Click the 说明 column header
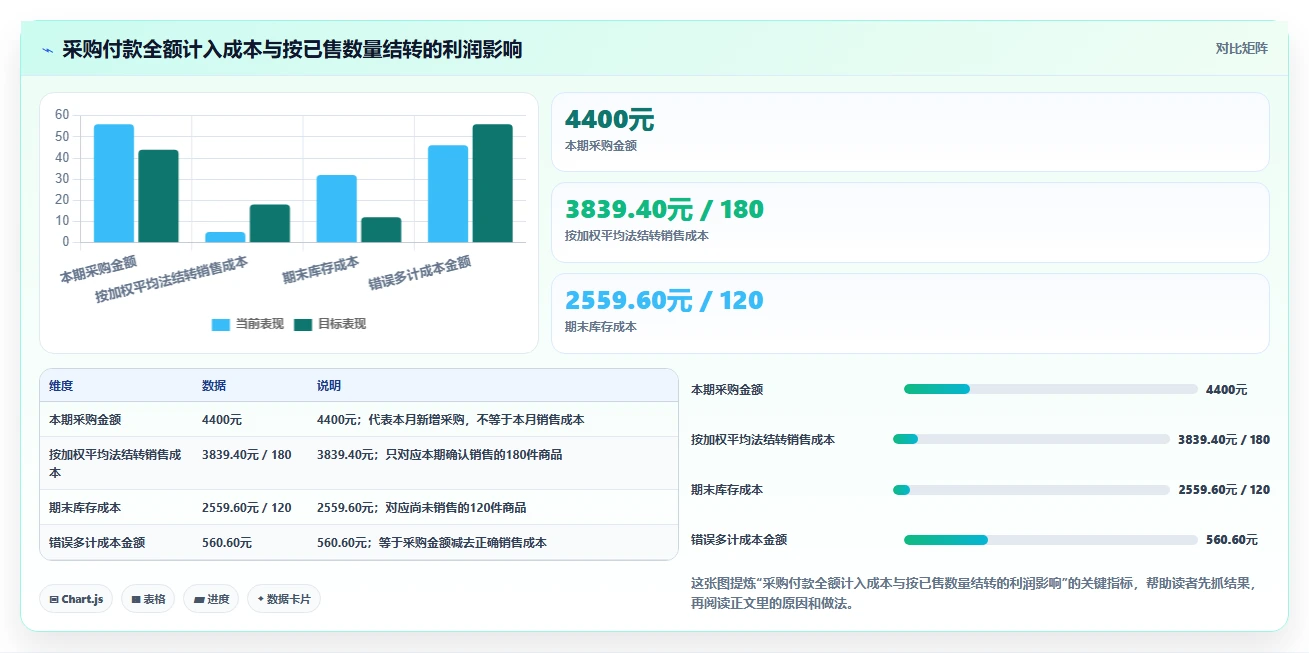Image resolution: width=1309 pixels, height=653 pixels. pos(329,386)
